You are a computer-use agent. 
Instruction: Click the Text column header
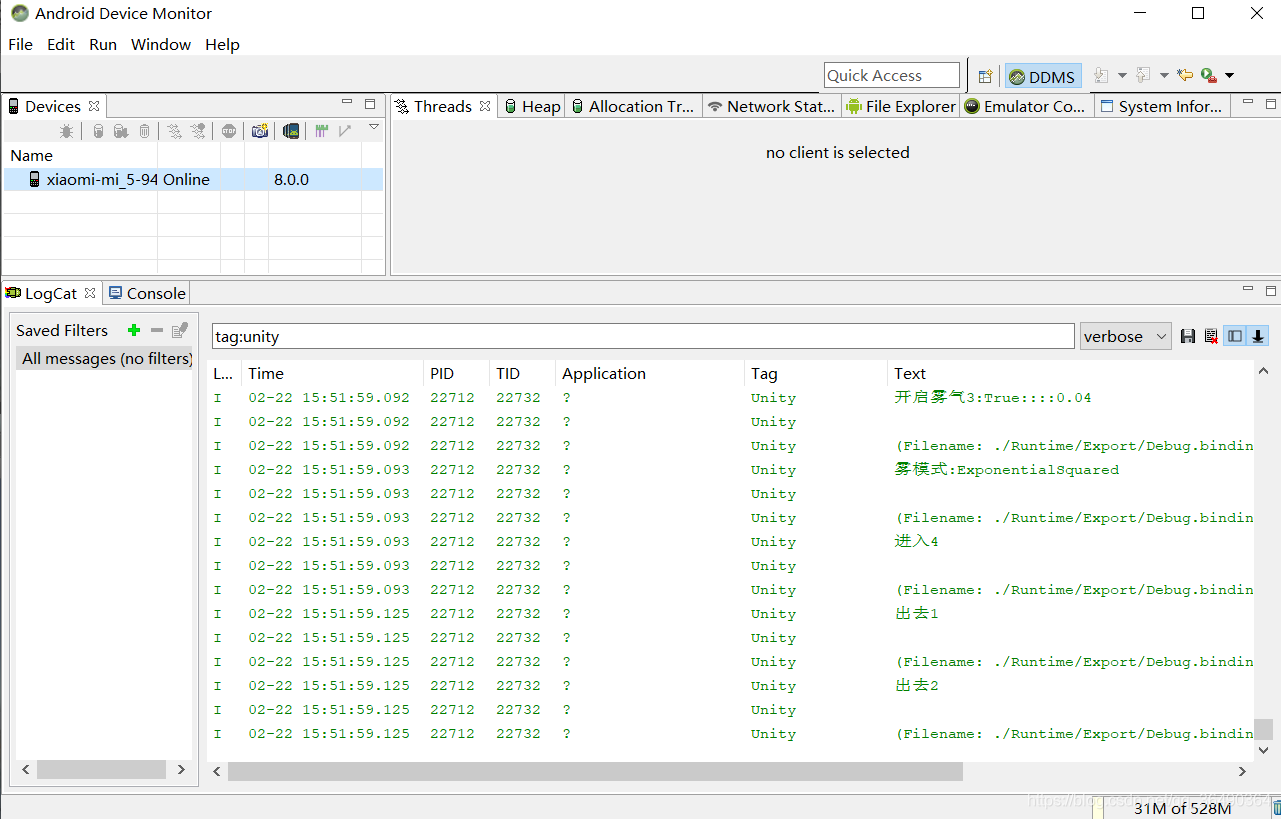[1071, 374]
